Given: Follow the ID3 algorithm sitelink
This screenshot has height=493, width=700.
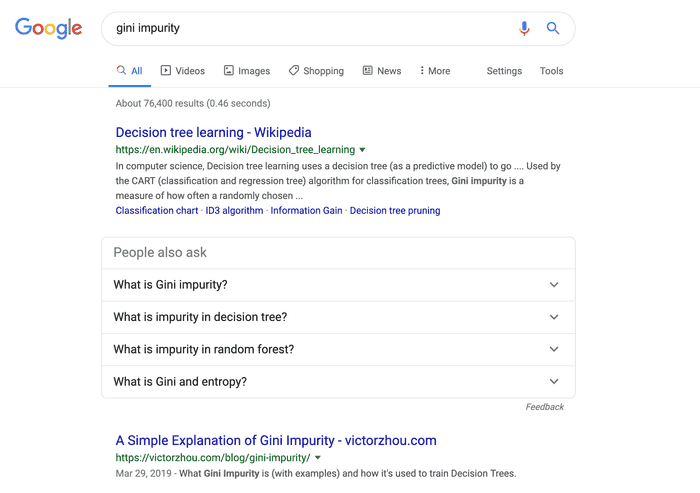Looking at the screenshot, I should (x=234, y=211).
